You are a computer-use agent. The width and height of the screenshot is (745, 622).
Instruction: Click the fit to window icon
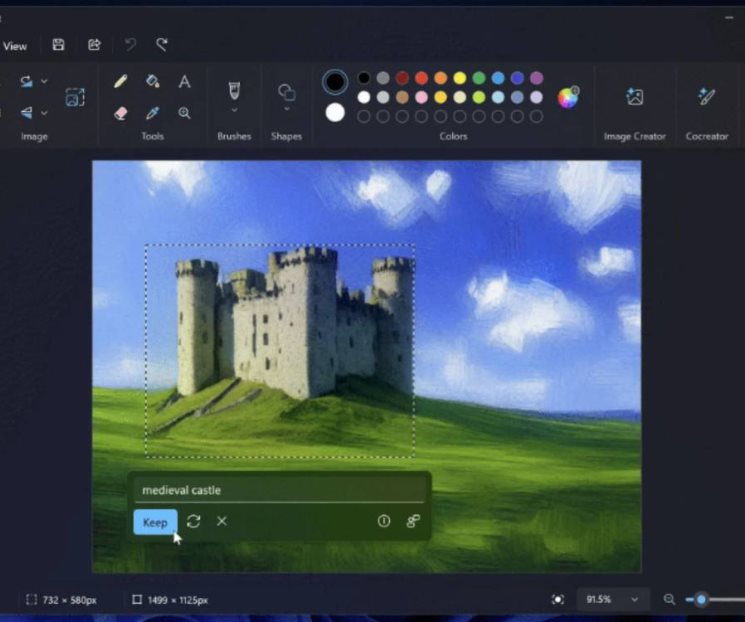click(558, 600)
